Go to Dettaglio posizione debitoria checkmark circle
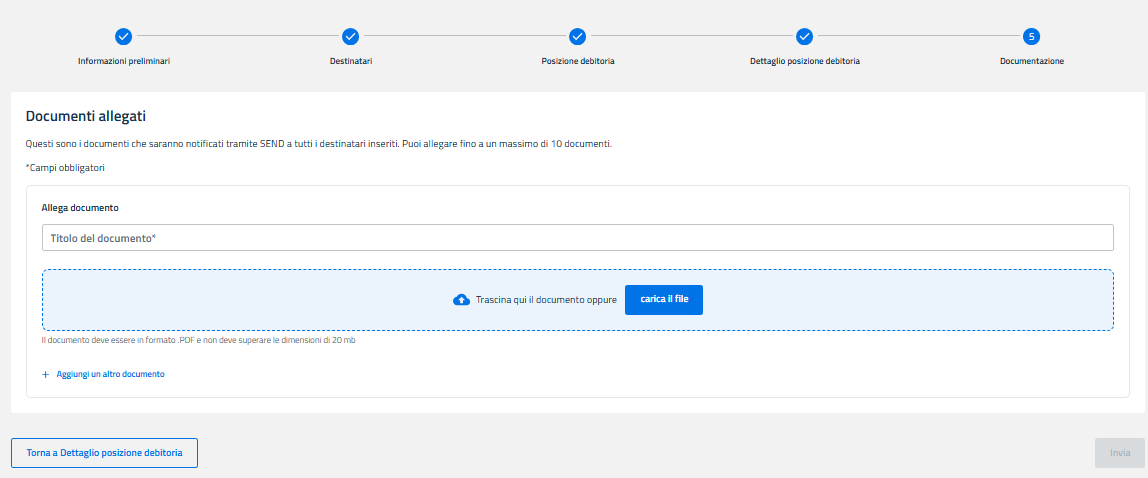1148x478 pixels. [804, 36]
